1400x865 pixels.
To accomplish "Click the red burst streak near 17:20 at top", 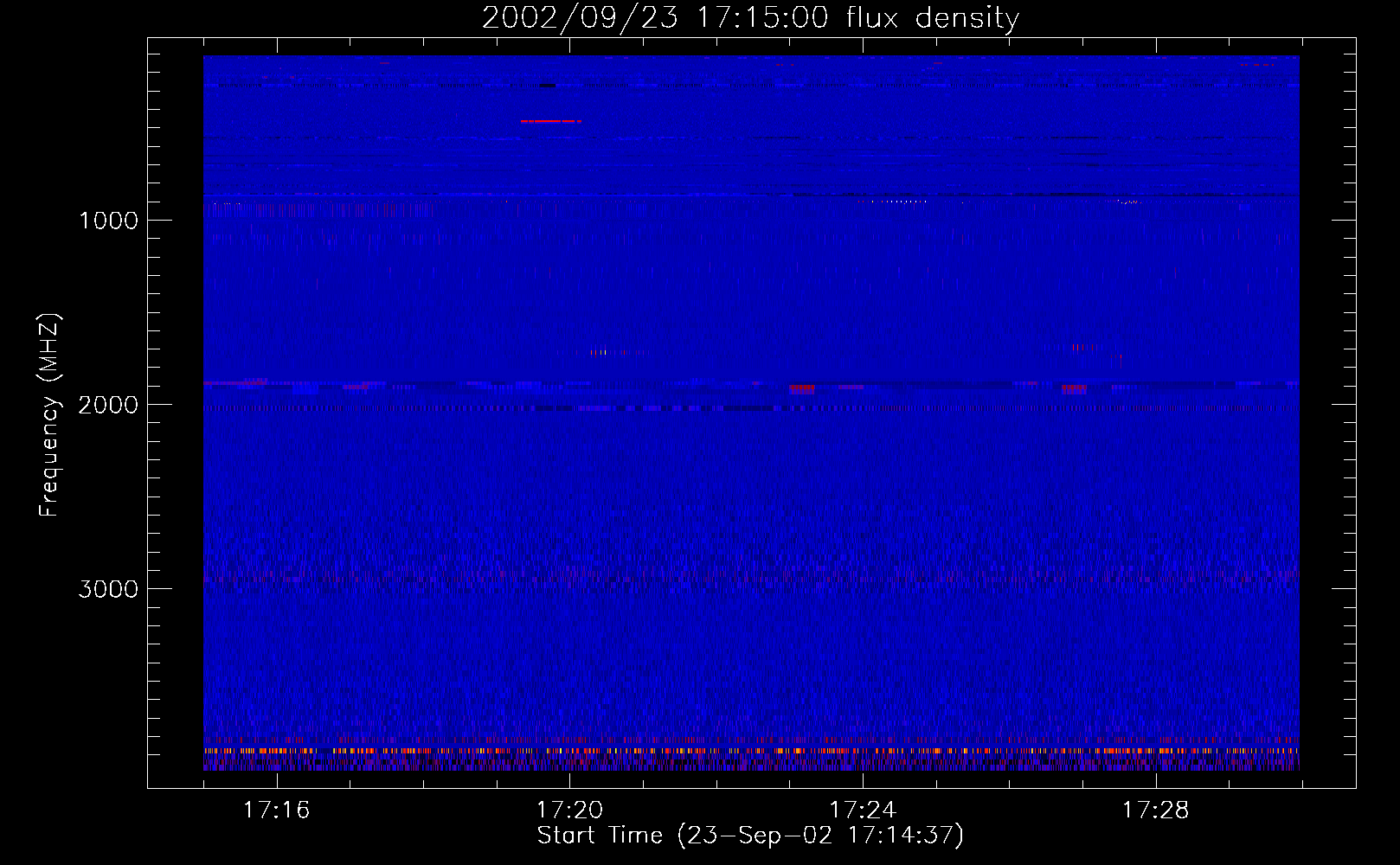I will pyautogui.click(x=551, y=121).
